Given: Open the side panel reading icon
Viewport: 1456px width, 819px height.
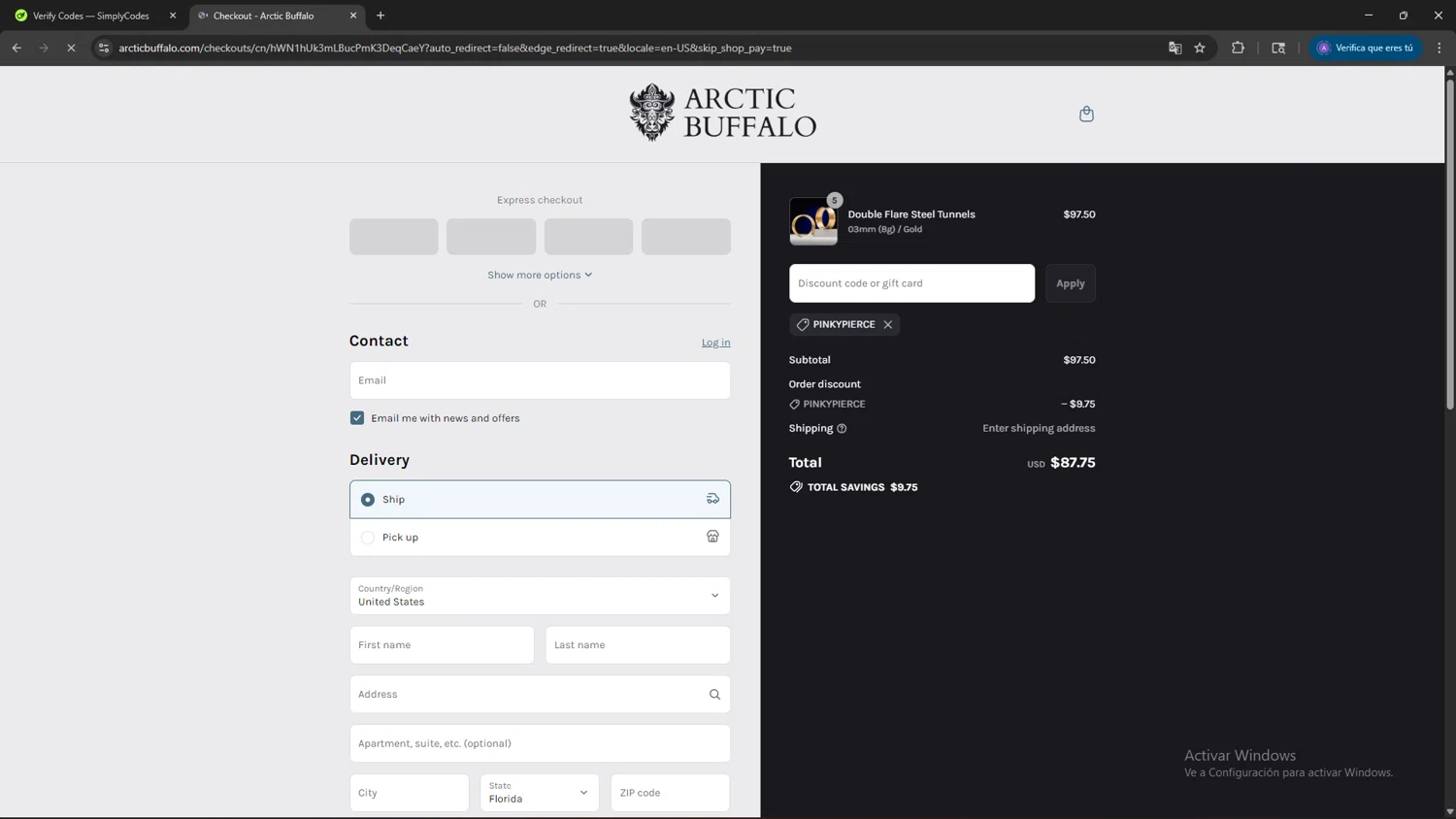Looking at the screenshot, I should coord(1278,48).
